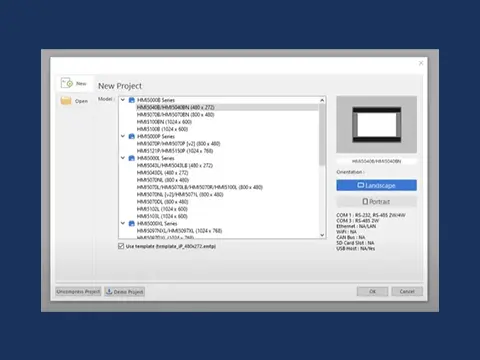The image size is (480, 360).
Task: Click the HMI5000P Series blue device icon
Action: [x=132, y=136]
